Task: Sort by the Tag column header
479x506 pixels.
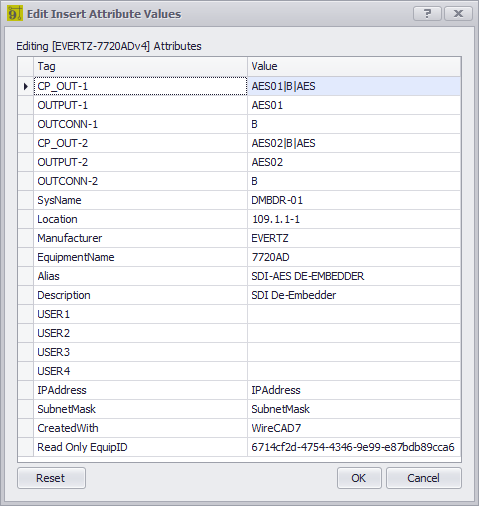Action: point(140,66)
